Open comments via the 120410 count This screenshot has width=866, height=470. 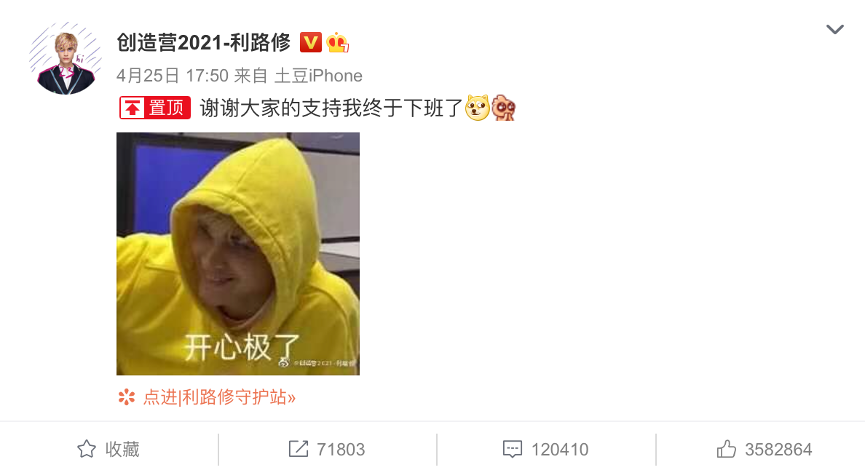click(560, 450)
